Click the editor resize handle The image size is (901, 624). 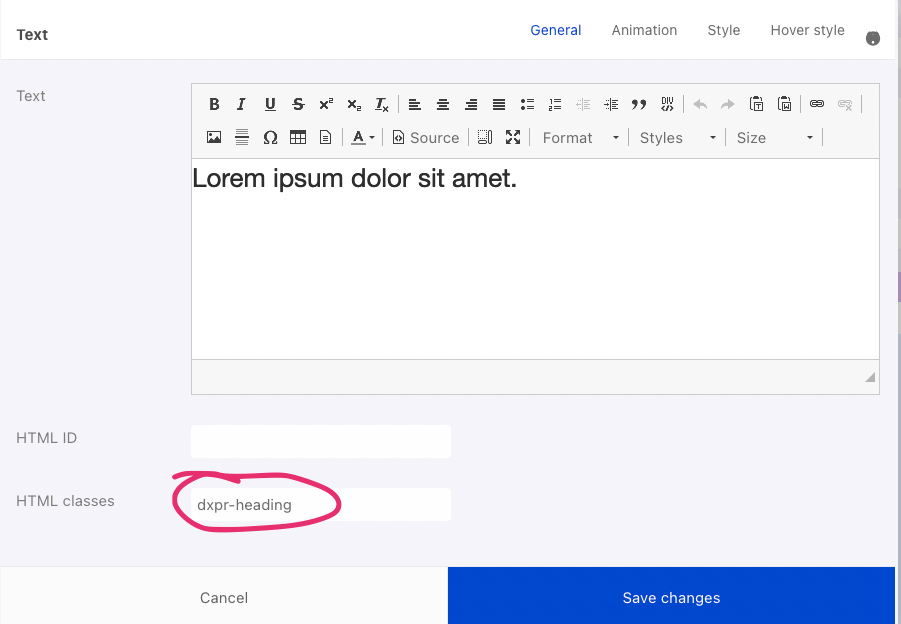pos(870,377)
